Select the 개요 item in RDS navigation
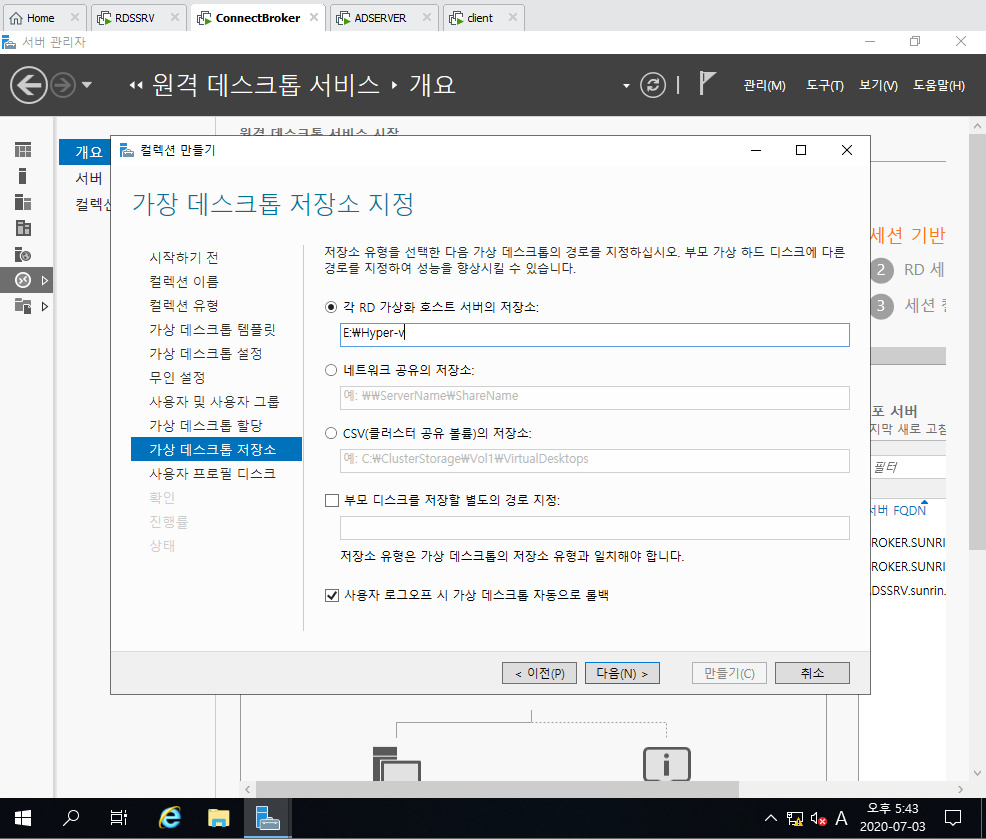The width and height of the screenshot is (986, 839). [85, 152]
